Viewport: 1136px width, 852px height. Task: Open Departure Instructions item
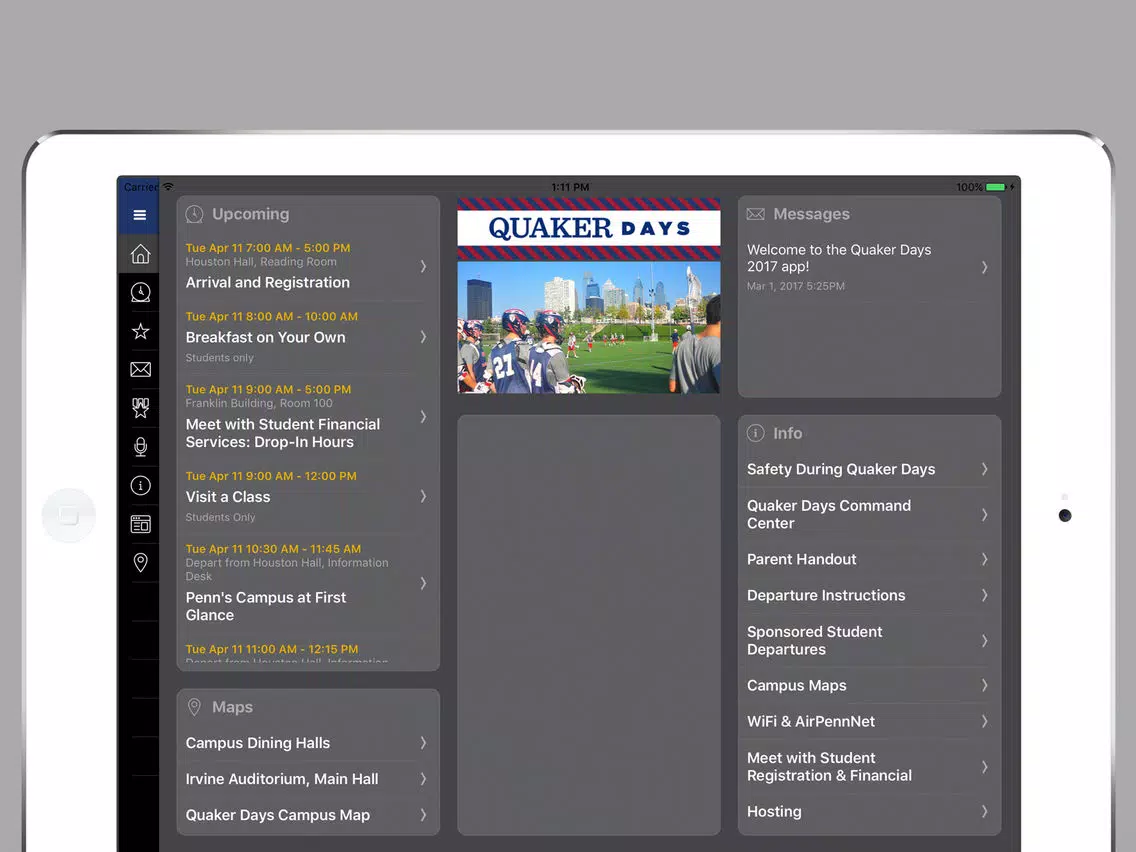click(x=869, y=596)
